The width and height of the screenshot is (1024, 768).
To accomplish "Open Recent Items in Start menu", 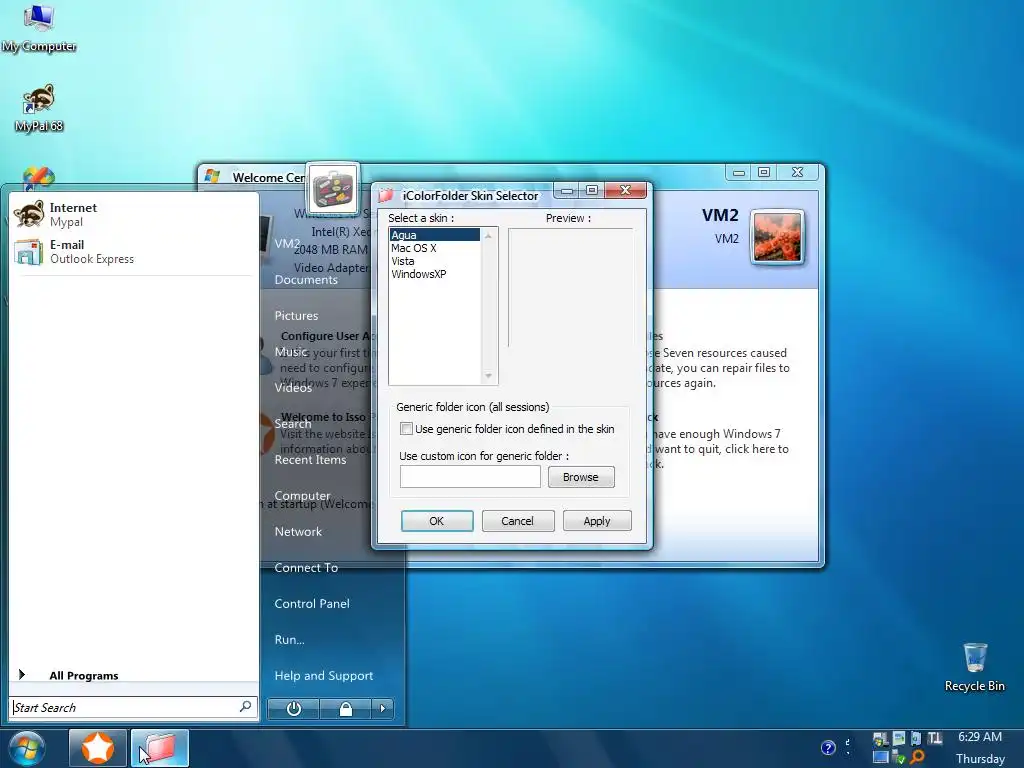I will pos(310,460).
